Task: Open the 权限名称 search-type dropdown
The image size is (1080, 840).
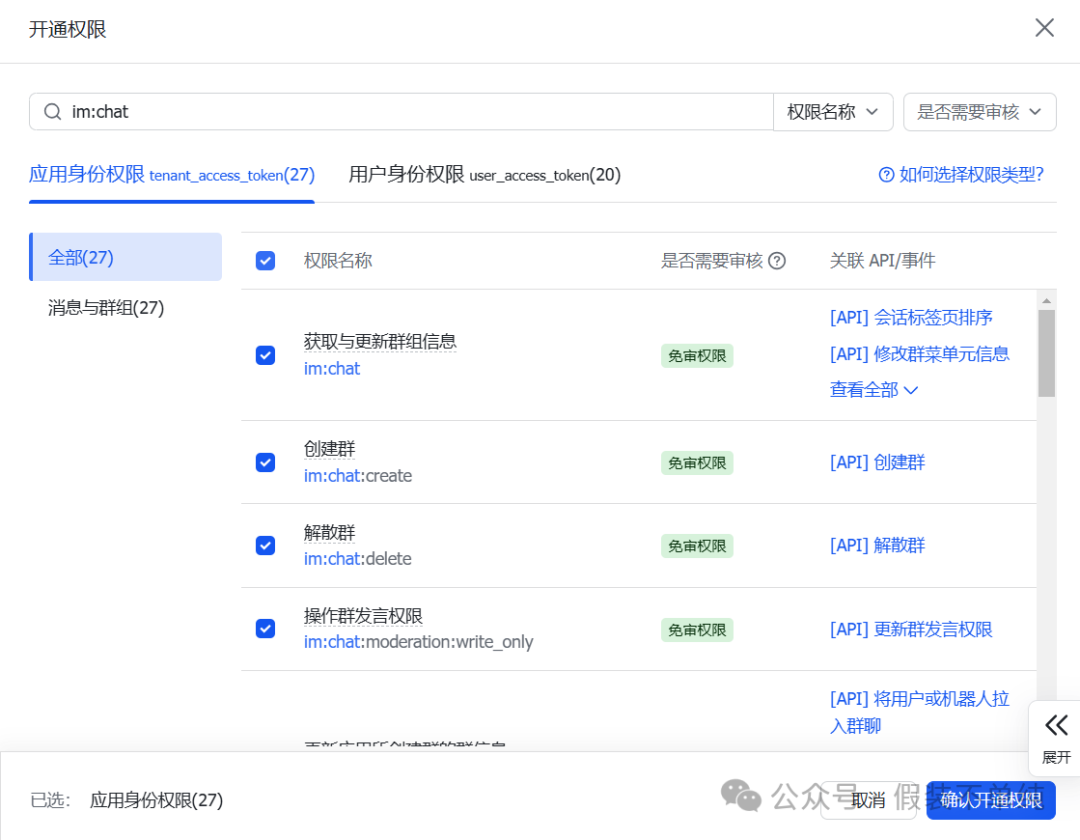Action: click(833, 112)
